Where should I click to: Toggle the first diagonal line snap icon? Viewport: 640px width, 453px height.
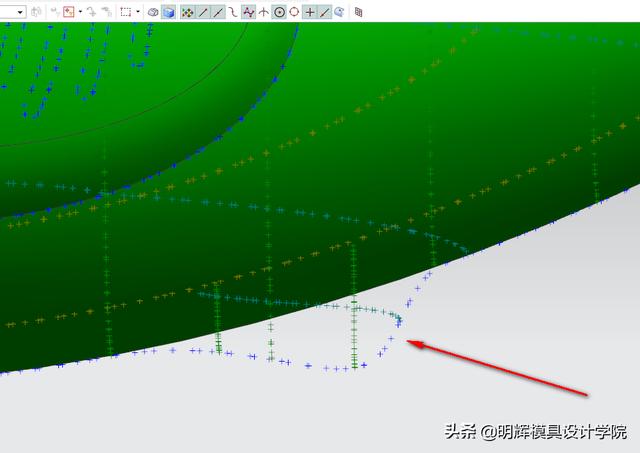pyautogui.click(x=203, y=12)
